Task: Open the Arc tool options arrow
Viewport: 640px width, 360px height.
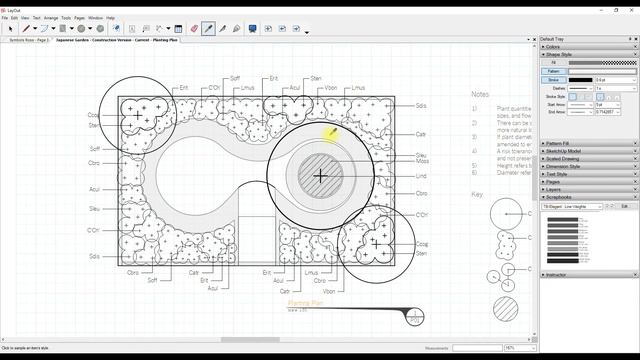Action: point(53,29)
